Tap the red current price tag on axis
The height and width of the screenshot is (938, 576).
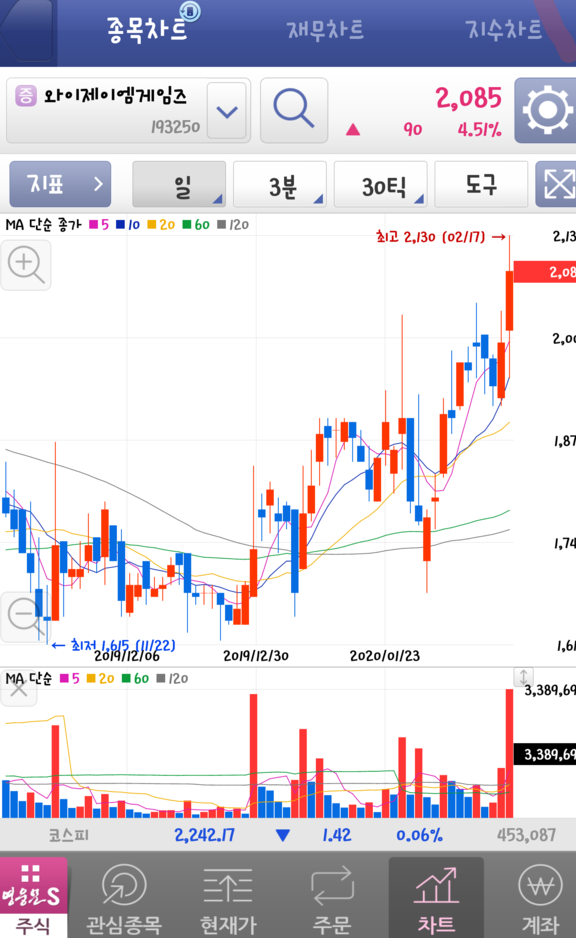coord(545,272)
